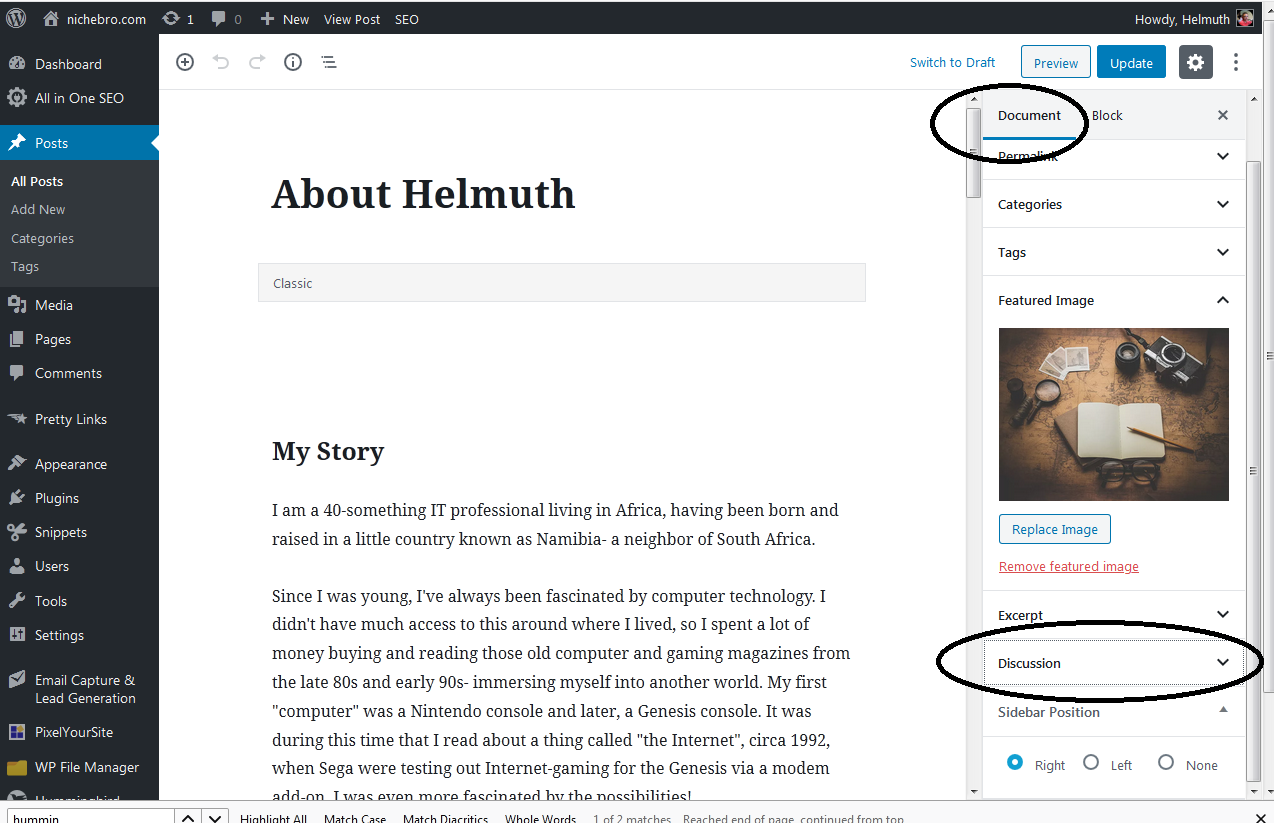This screenshot has width=1274, height=823.
Task: Click the About Helmuth title field
Action: click(423, 194)
